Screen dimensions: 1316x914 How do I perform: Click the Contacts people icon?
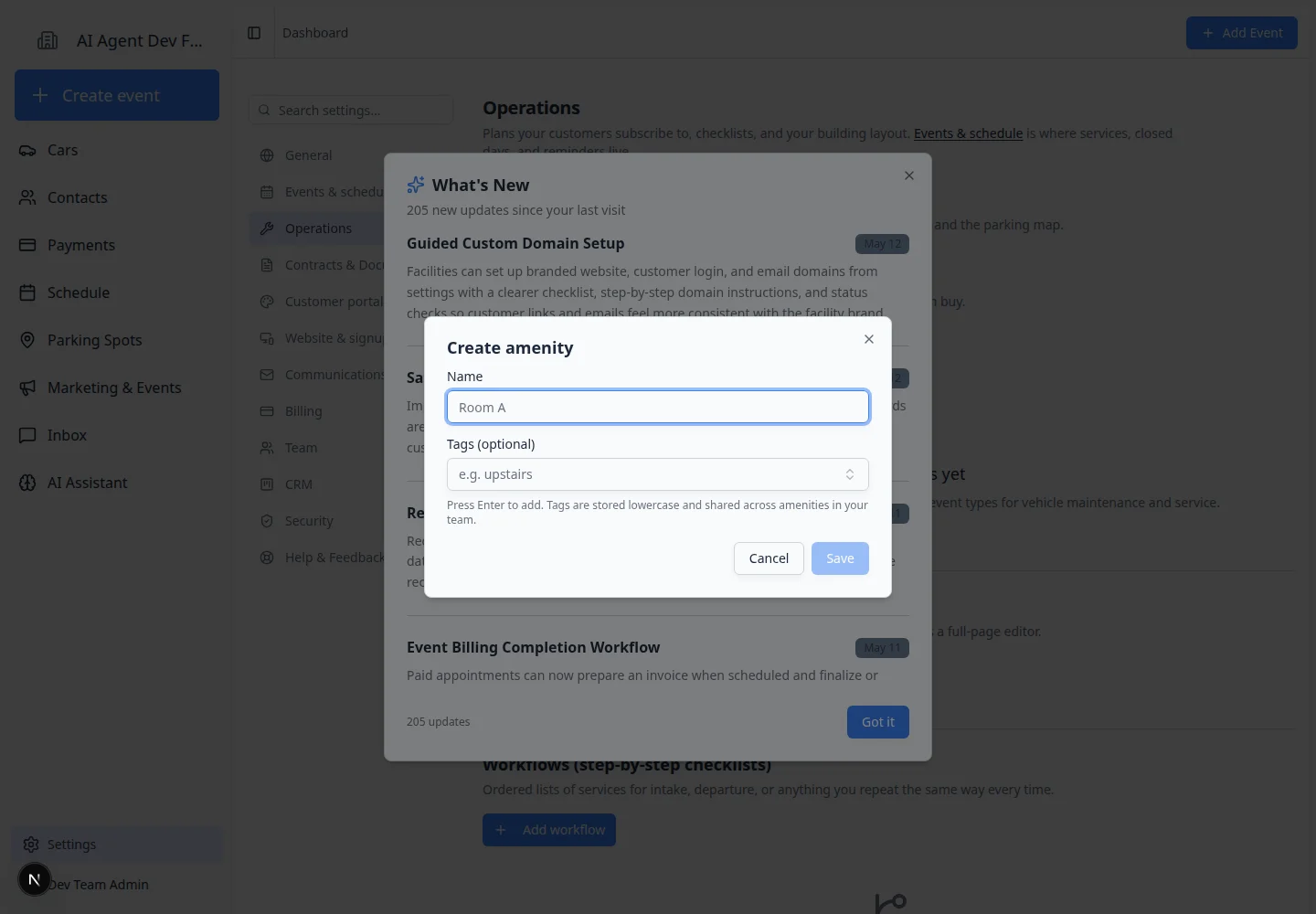[x=27, y=197]
